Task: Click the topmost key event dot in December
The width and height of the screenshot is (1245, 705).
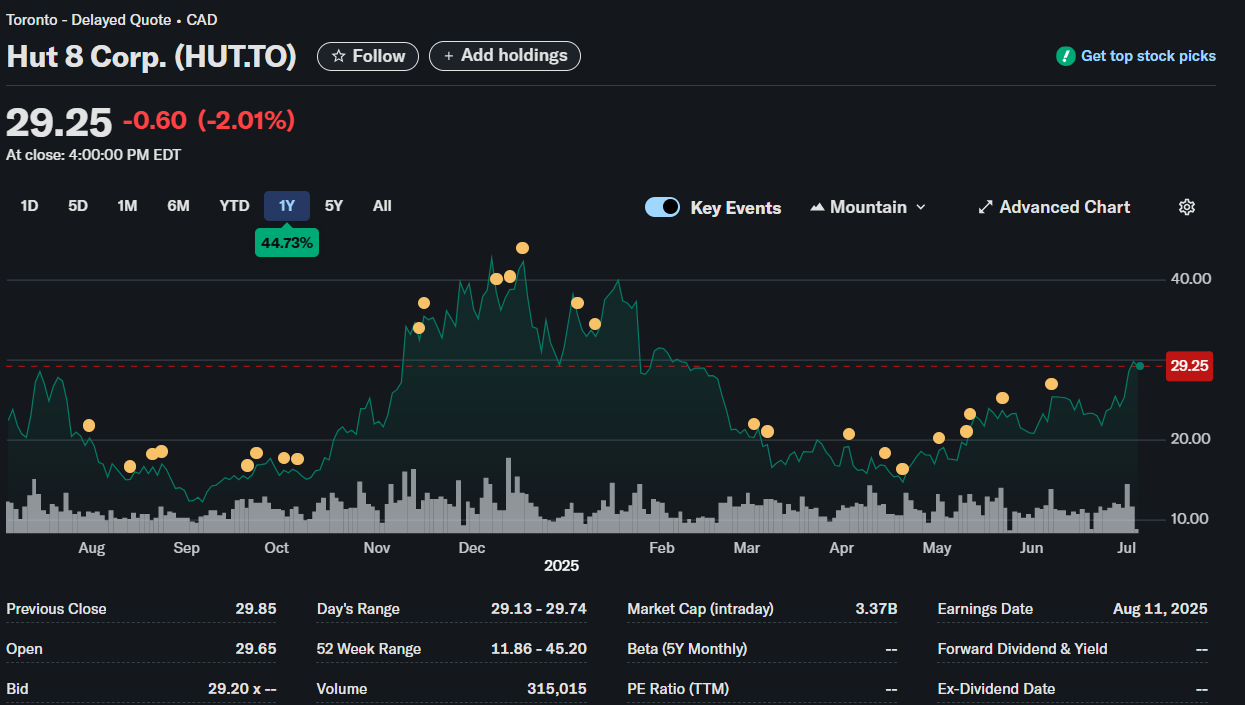Action: click(522, 248)
